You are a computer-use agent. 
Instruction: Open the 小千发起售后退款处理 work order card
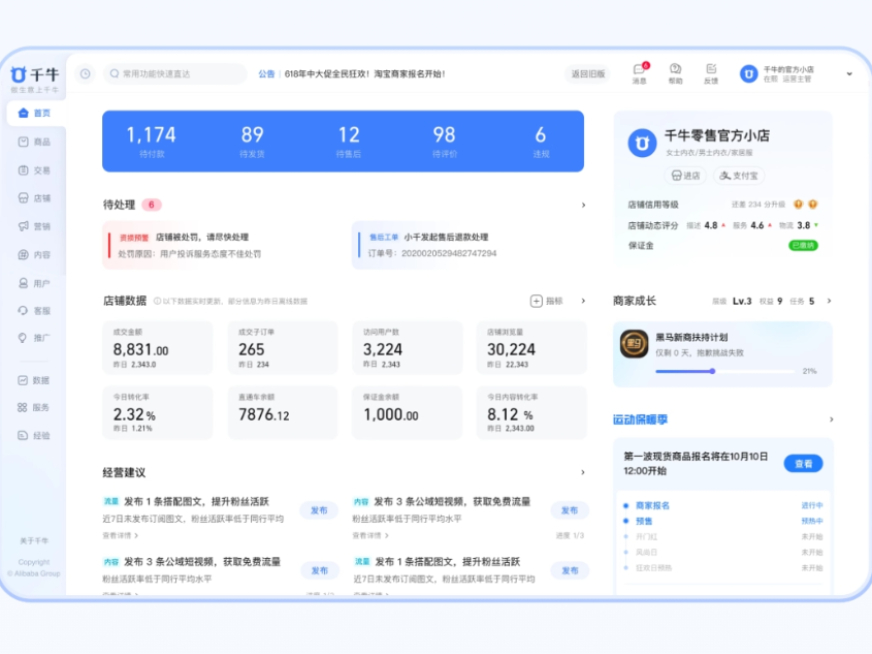pyautogui.click(x=468, y=245)
